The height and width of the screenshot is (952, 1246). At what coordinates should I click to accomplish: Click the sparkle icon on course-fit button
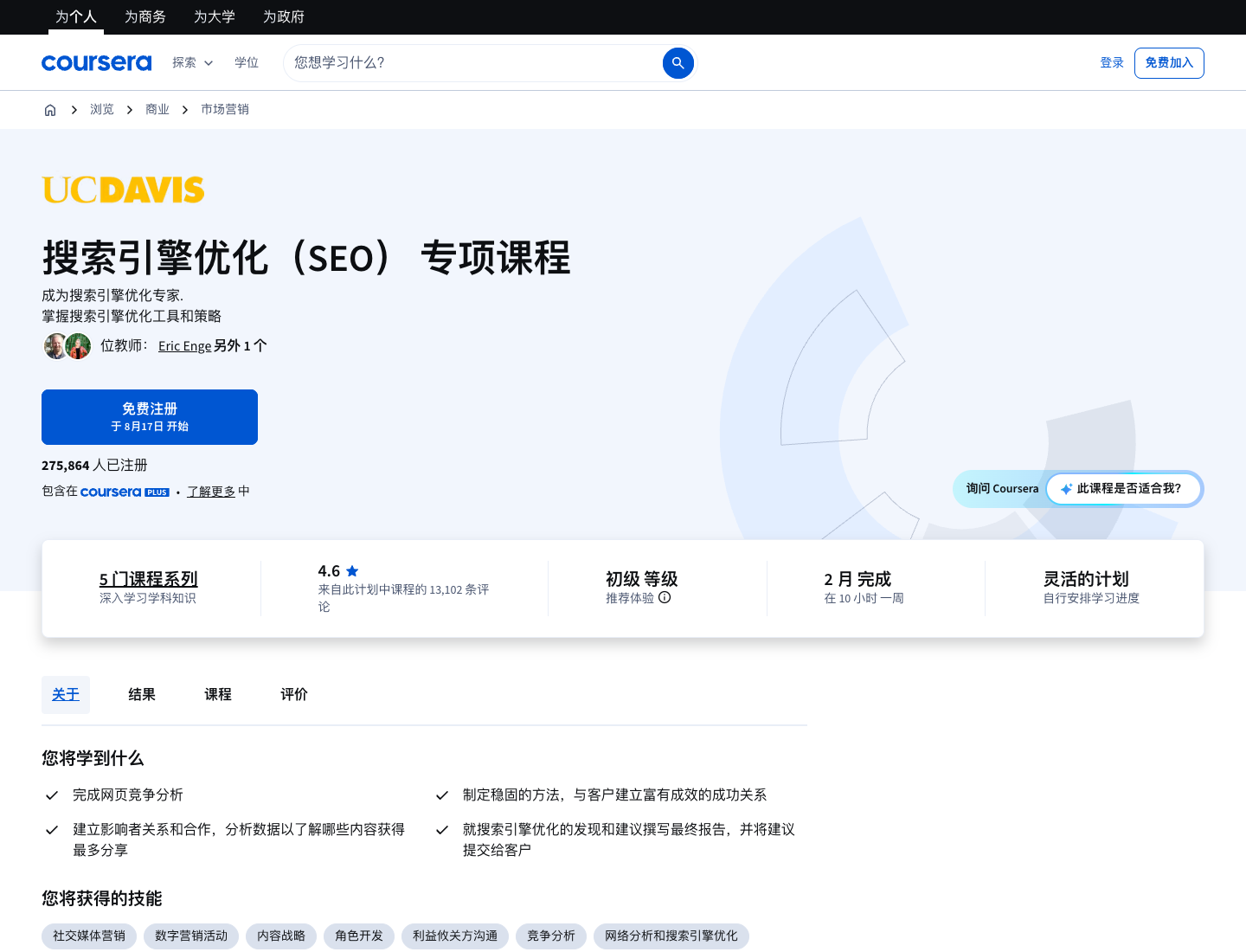pos(1066,489)
